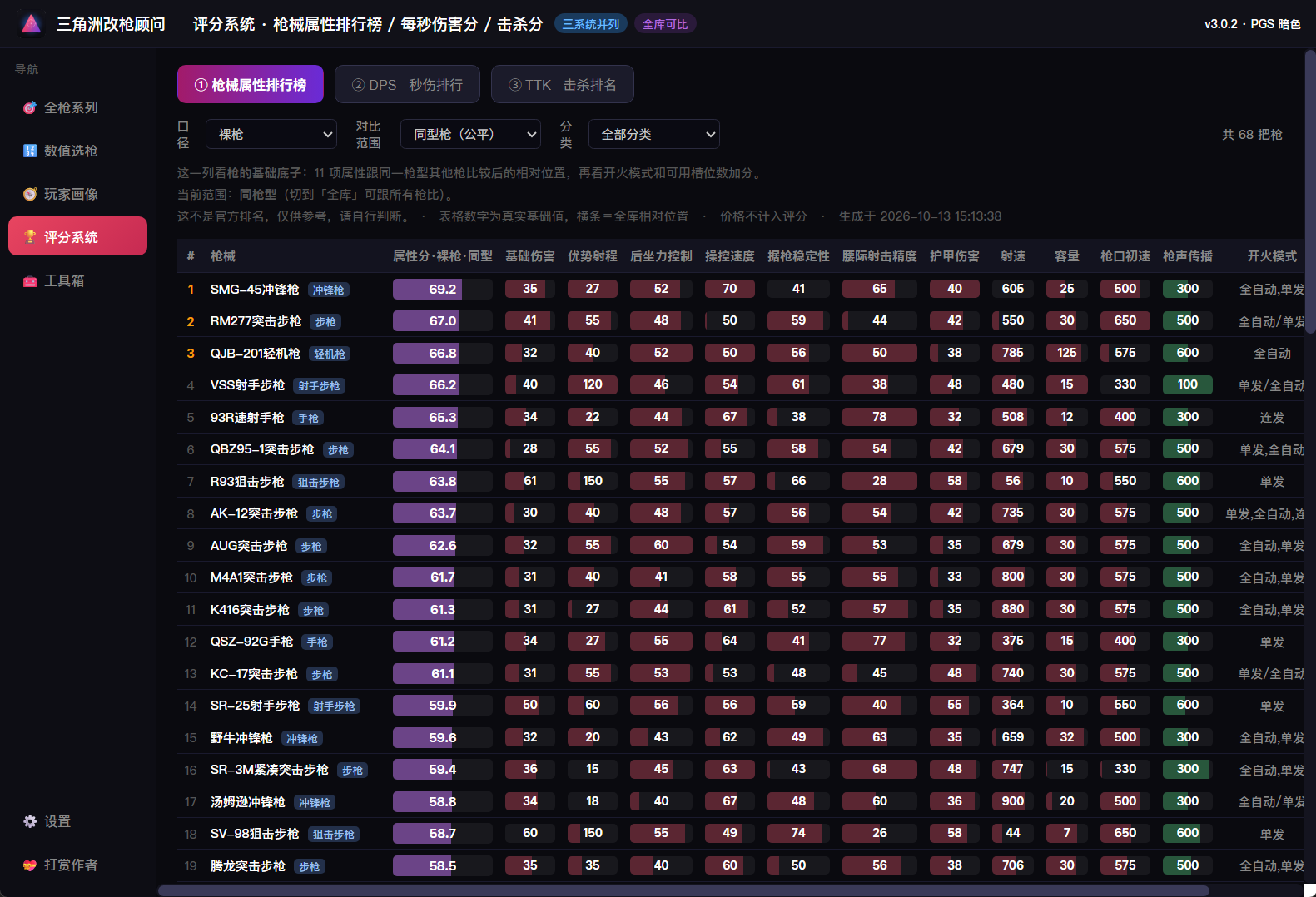Select the QJB-201轻机枪 row name

coord(256,354)
